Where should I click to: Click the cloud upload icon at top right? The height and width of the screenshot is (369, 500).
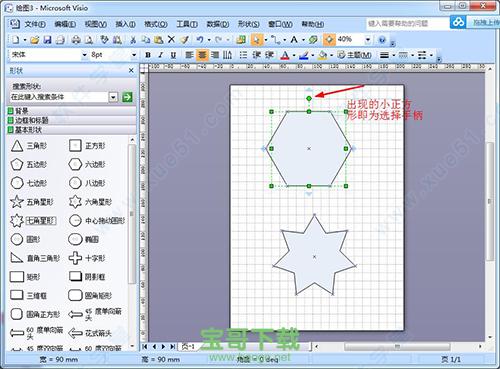tap(458, 23)
